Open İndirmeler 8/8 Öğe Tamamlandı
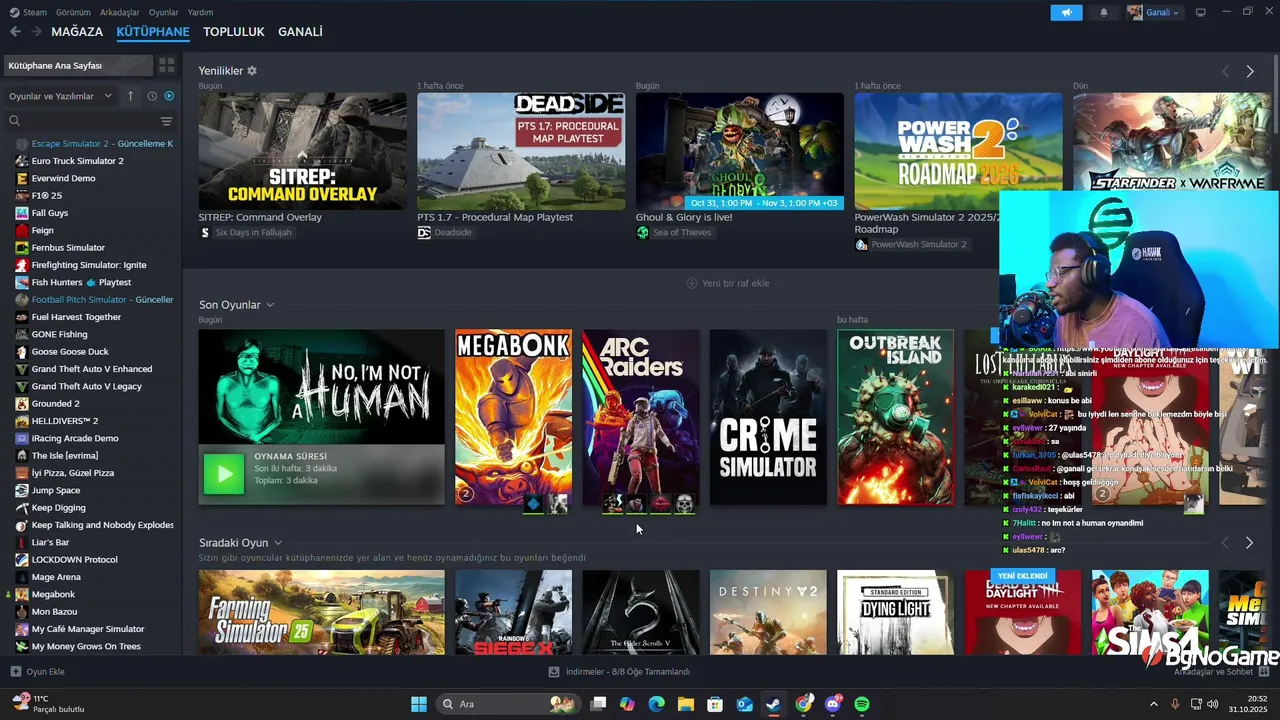 pos(619,672)
